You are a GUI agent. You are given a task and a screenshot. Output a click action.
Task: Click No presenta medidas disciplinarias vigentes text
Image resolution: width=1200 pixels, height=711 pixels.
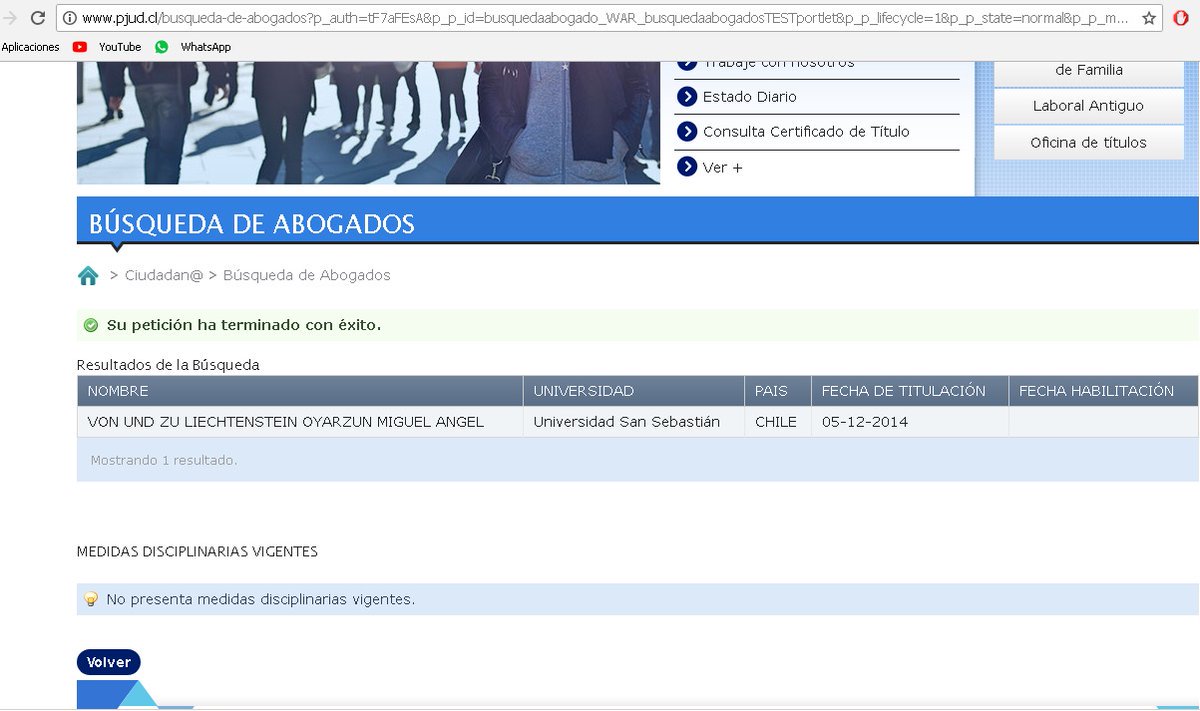click(260, 600)
